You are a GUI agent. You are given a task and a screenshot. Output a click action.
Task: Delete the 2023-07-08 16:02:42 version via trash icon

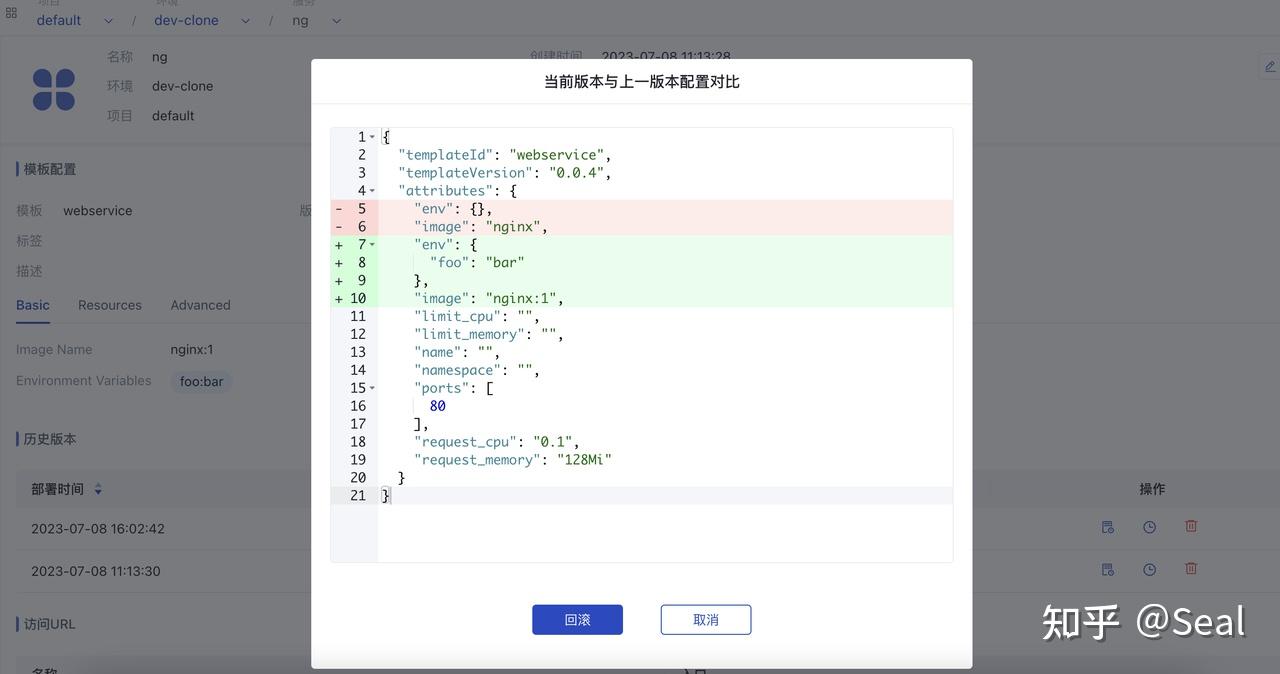pyautogui.click(x=1190, y=526)
